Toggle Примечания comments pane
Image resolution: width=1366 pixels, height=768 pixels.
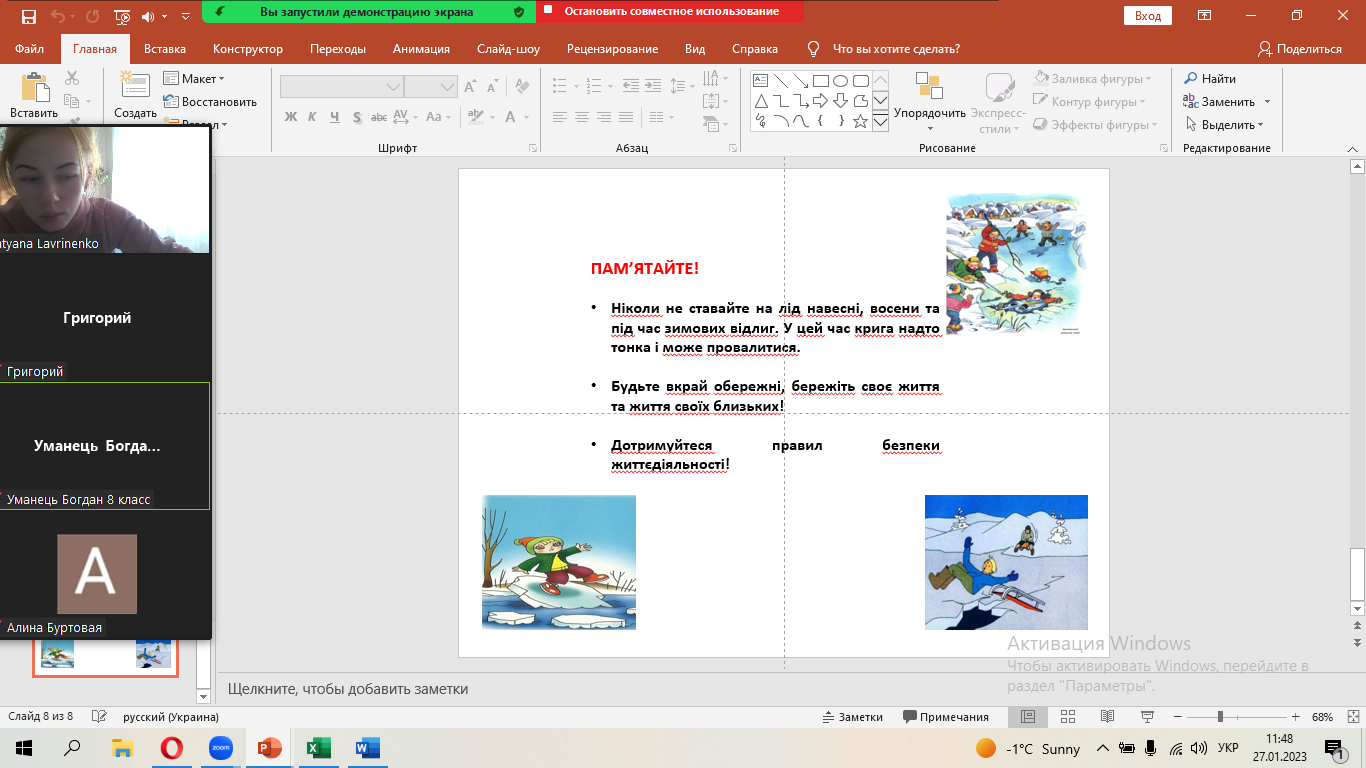(x=946, y=717)
